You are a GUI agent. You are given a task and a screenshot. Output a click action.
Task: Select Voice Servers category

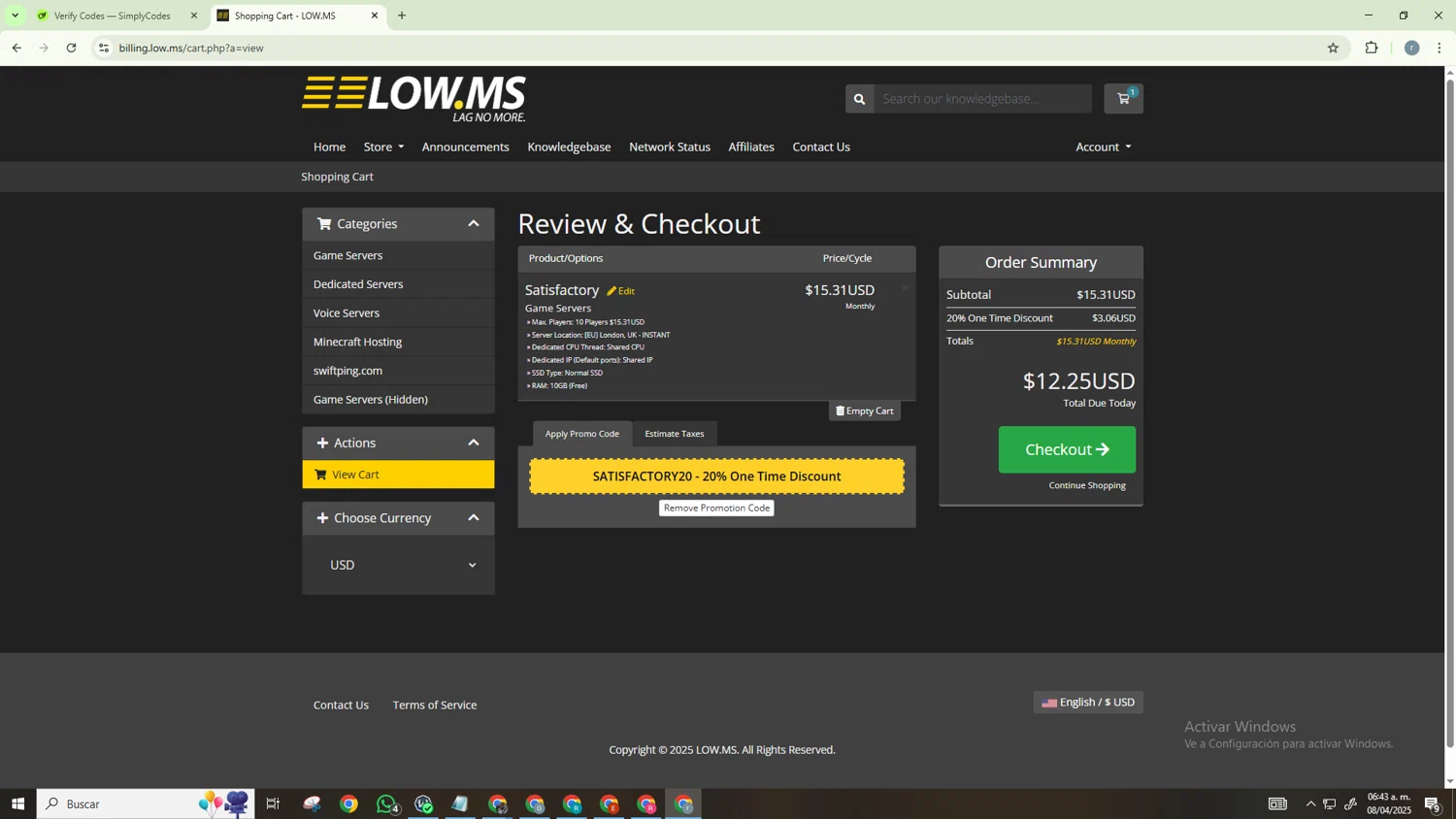(398, 313)
